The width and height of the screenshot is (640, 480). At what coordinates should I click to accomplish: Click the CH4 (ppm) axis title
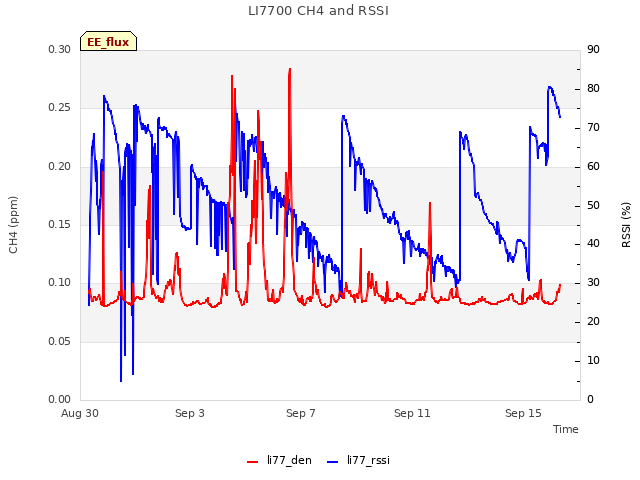(x=13, y=225)
